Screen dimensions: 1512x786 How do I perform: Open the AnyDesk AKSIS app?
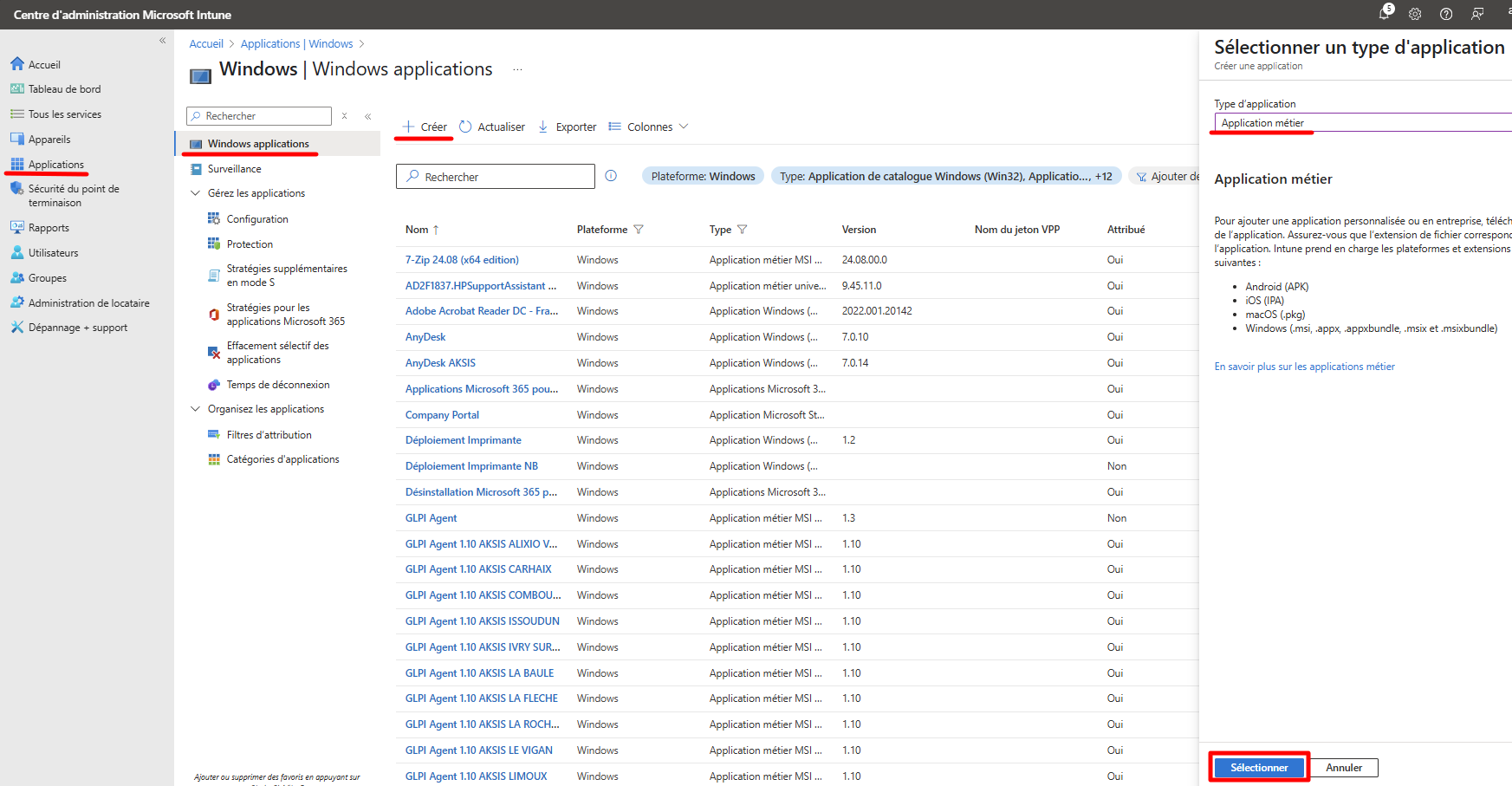[440, 363]
